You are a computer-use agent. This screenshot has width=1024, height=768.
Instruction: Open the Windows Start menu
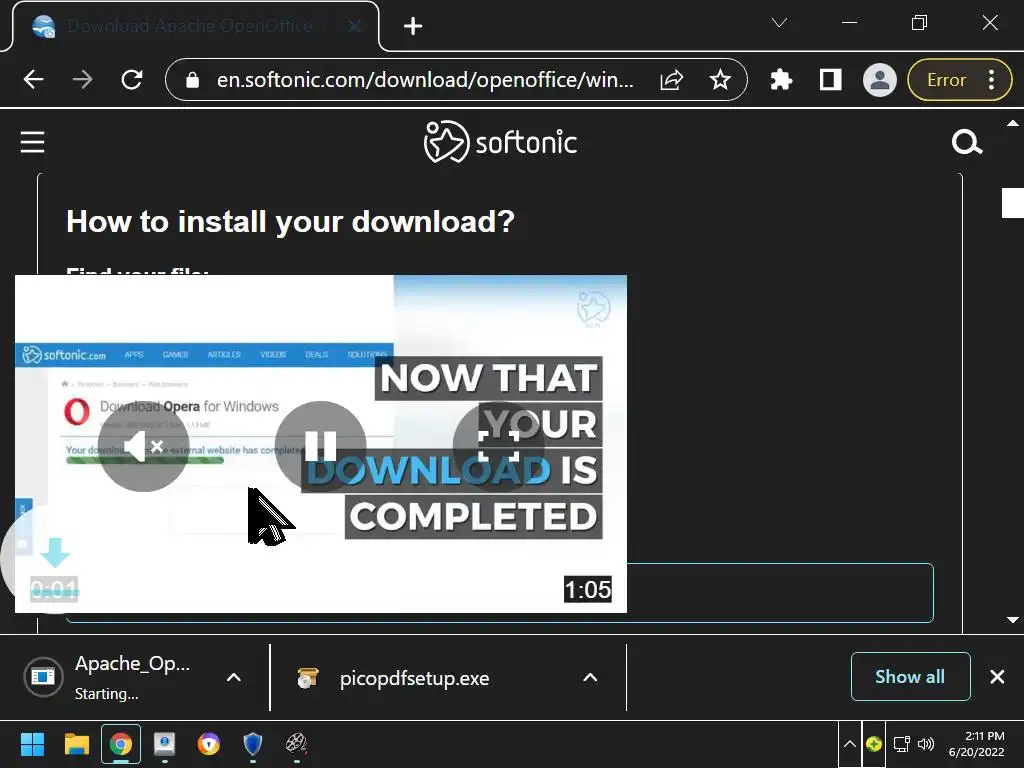coord(32,744)
